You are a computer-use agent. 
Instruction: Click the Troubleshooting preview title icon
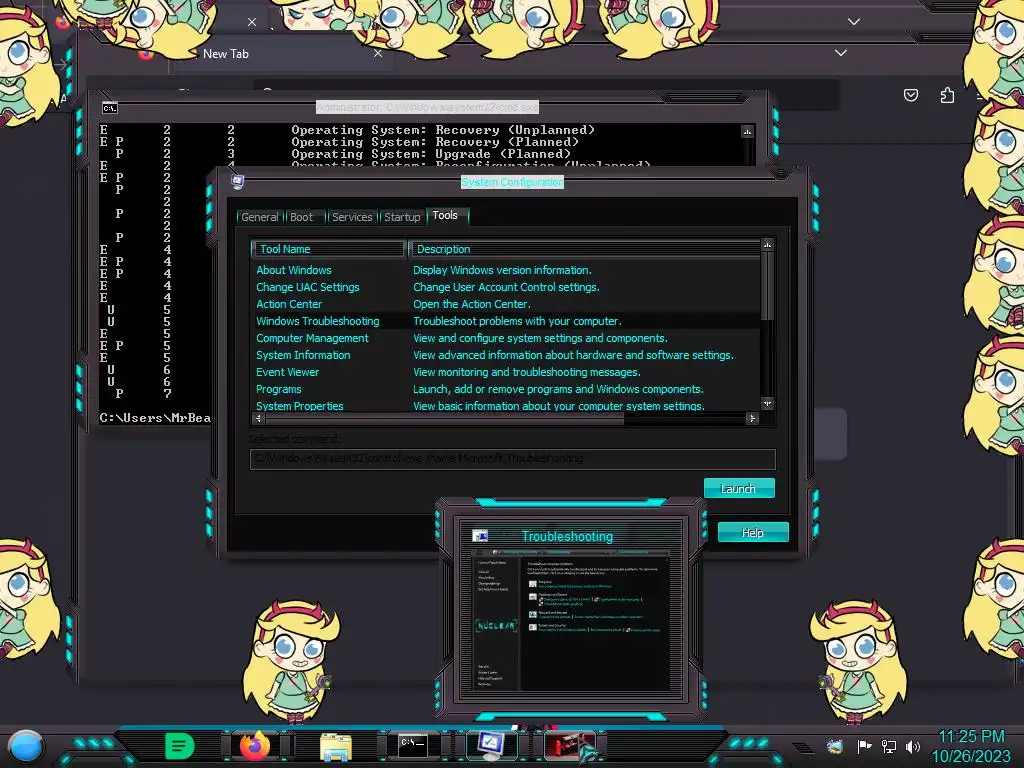point(480,536)
